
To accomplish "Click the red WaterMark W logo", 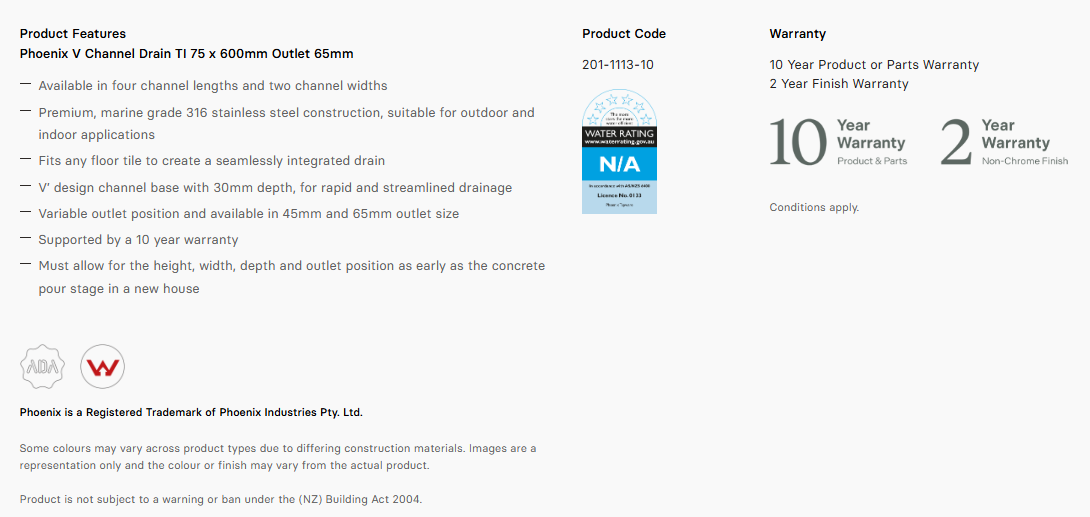I will coord(103,366).
